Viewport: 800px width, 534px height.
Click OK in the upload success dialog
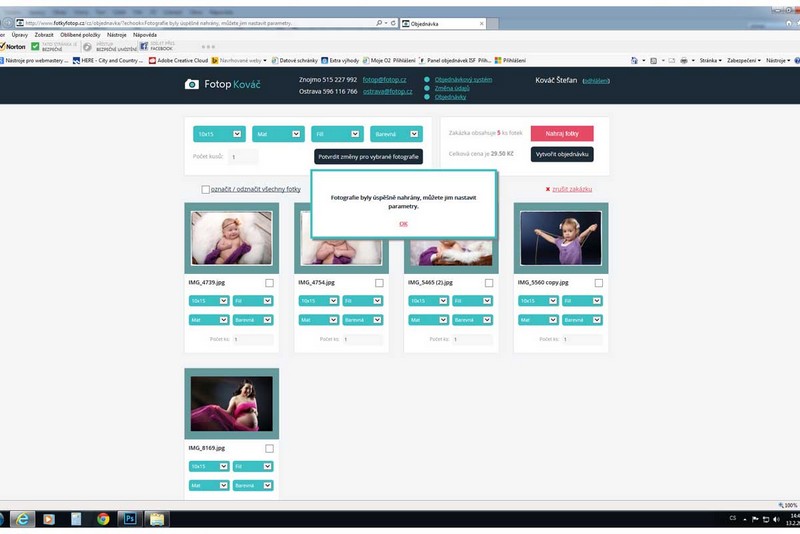pyautogui.click(x=403, y=223)
